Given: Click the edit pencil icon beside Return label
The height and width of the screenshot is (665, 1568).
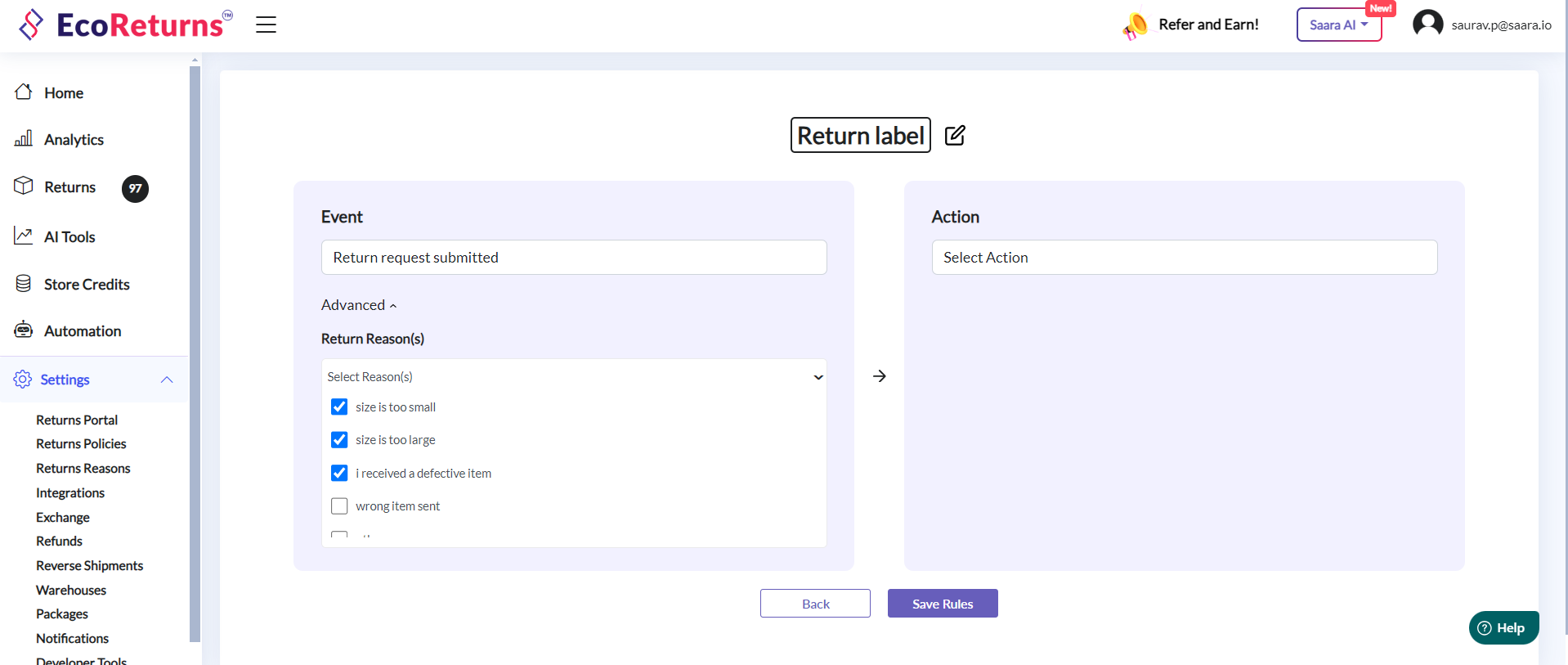Looking at the screenshot, I should coord(955,135).
